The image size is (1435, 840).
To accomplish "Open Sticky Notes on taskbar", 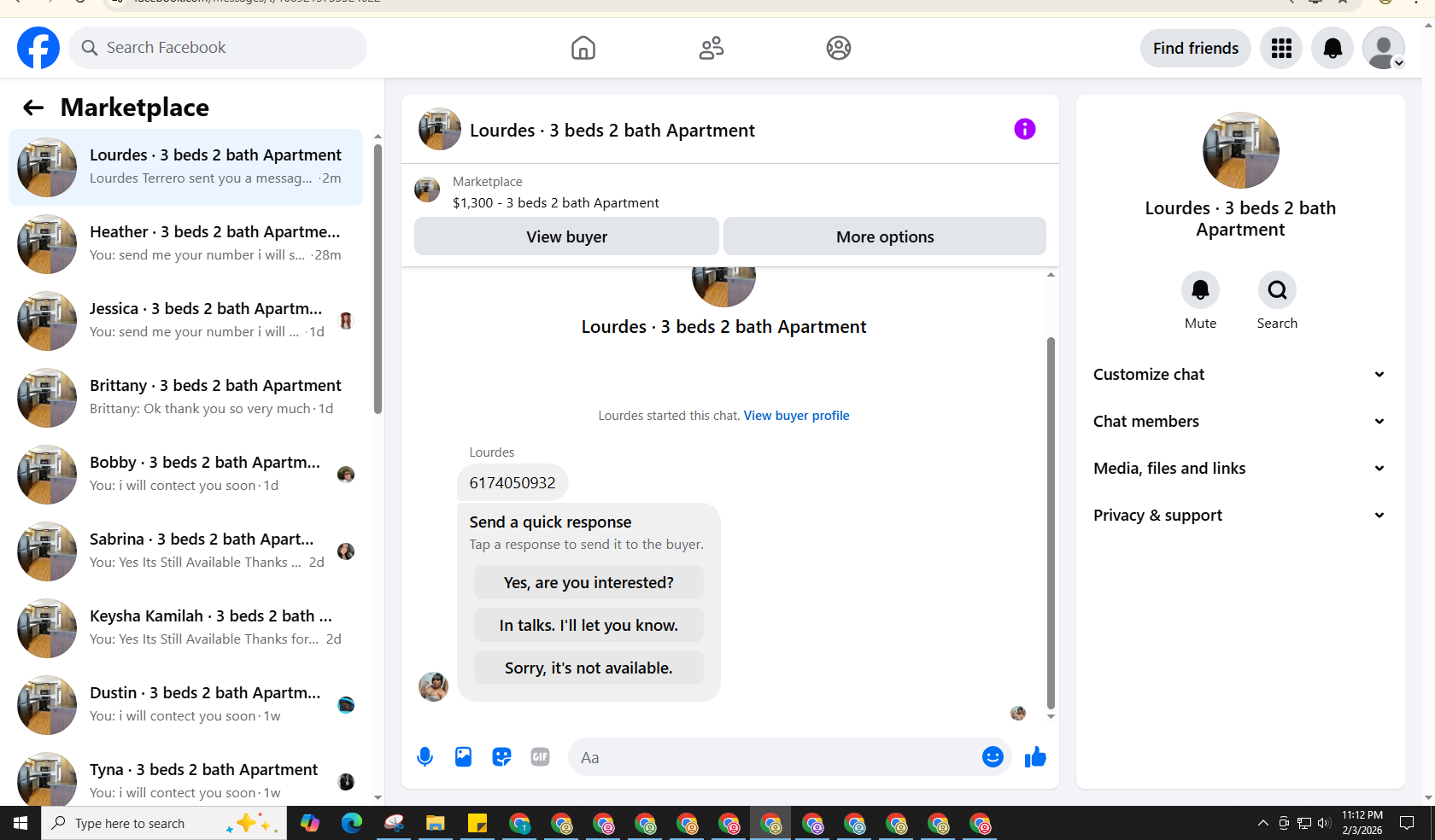I will click(x=477, y=823).
